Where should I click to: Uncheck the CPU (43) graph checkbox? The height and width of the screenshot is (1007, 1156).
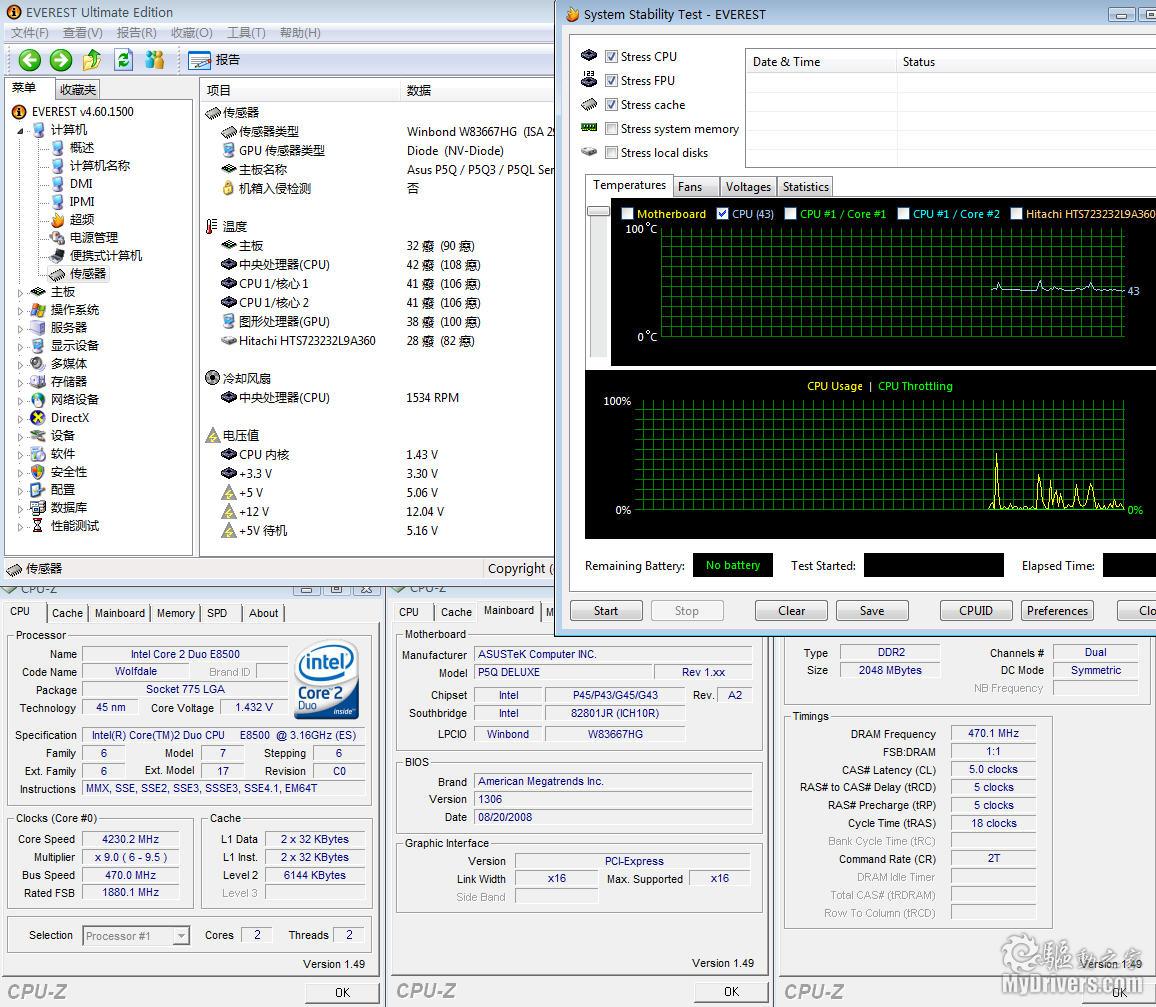722,214
